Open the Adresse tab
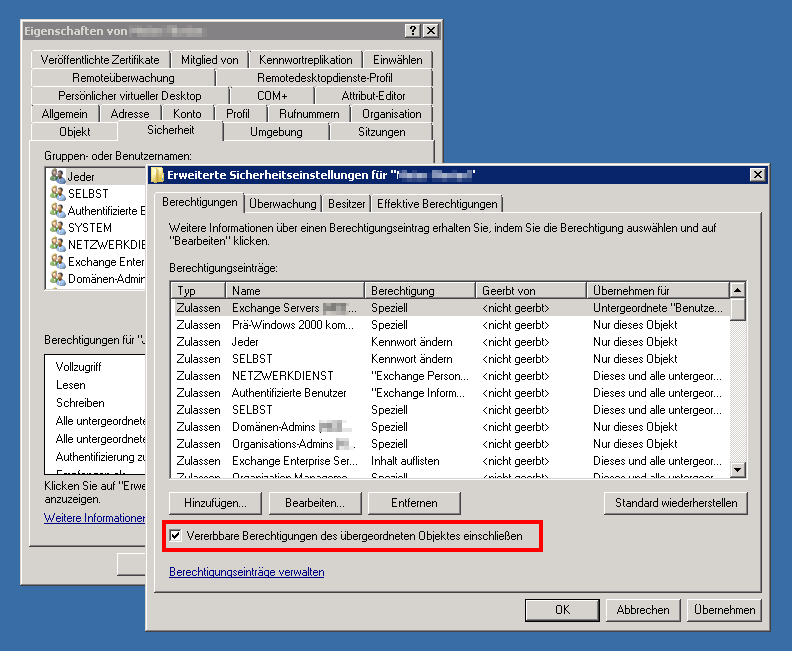The height and width of the screenshot is (651, 792). [130, 114]
